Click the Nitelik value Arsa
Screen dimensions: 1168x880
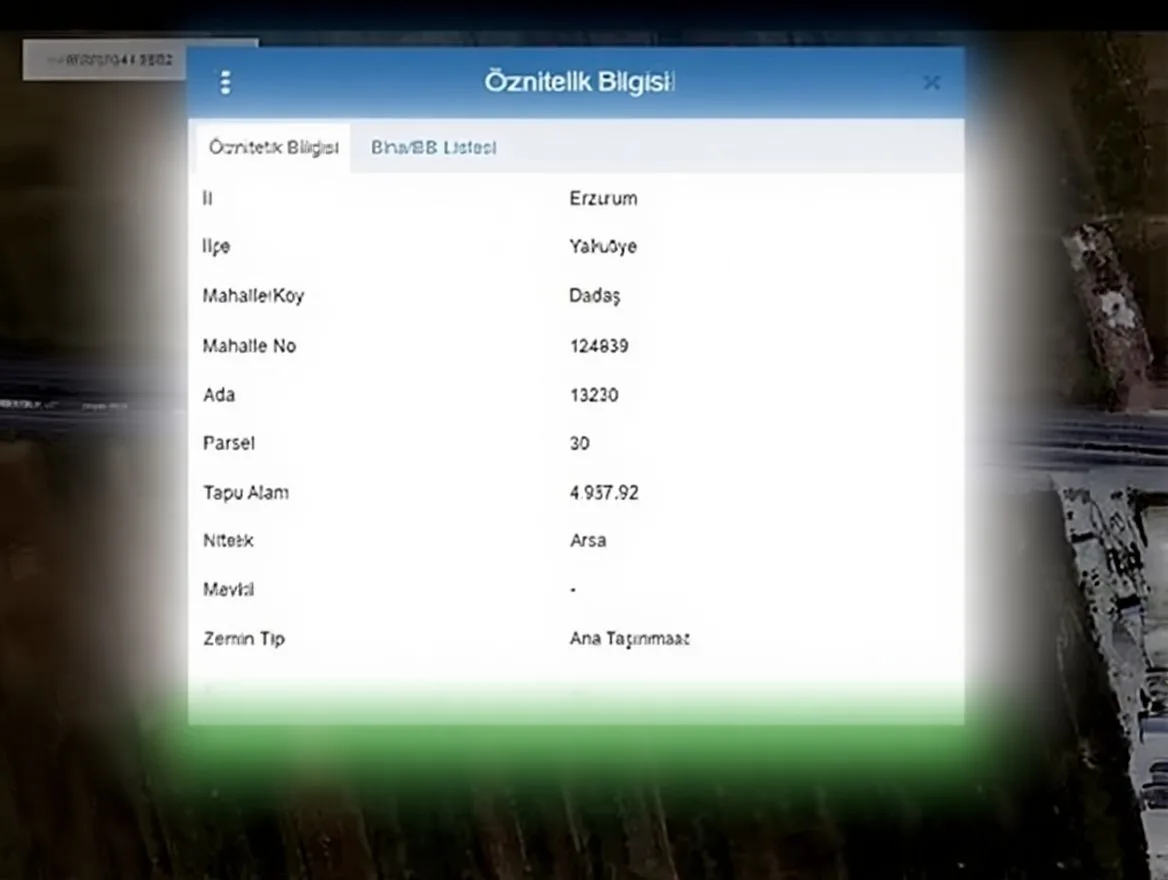588,540
